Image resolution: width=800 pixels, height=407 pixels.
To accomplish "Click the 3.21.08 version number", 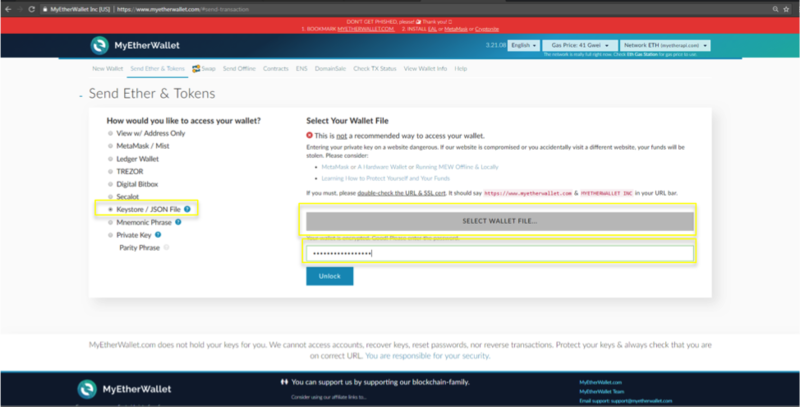I will click(x=495, y=45).
